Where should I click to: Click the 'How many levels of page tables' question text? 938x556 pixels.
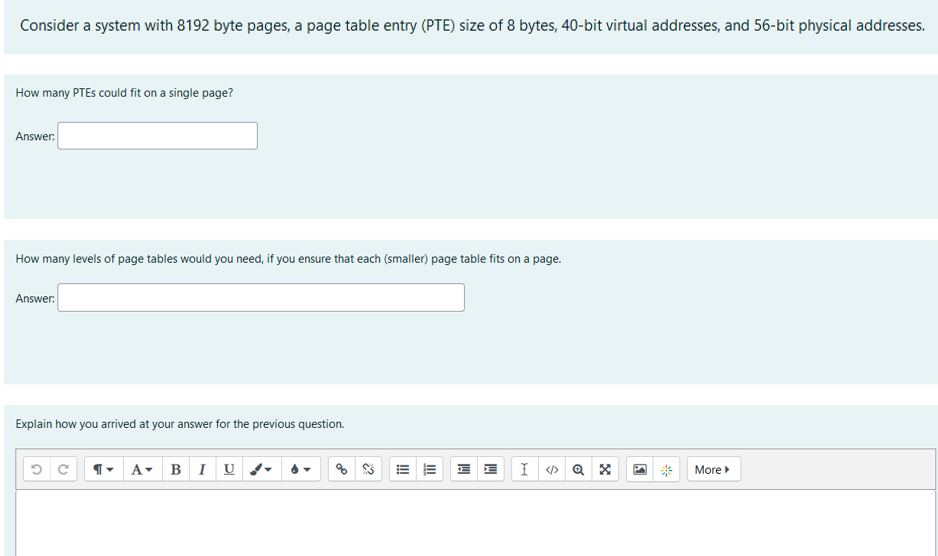point(288,259)
